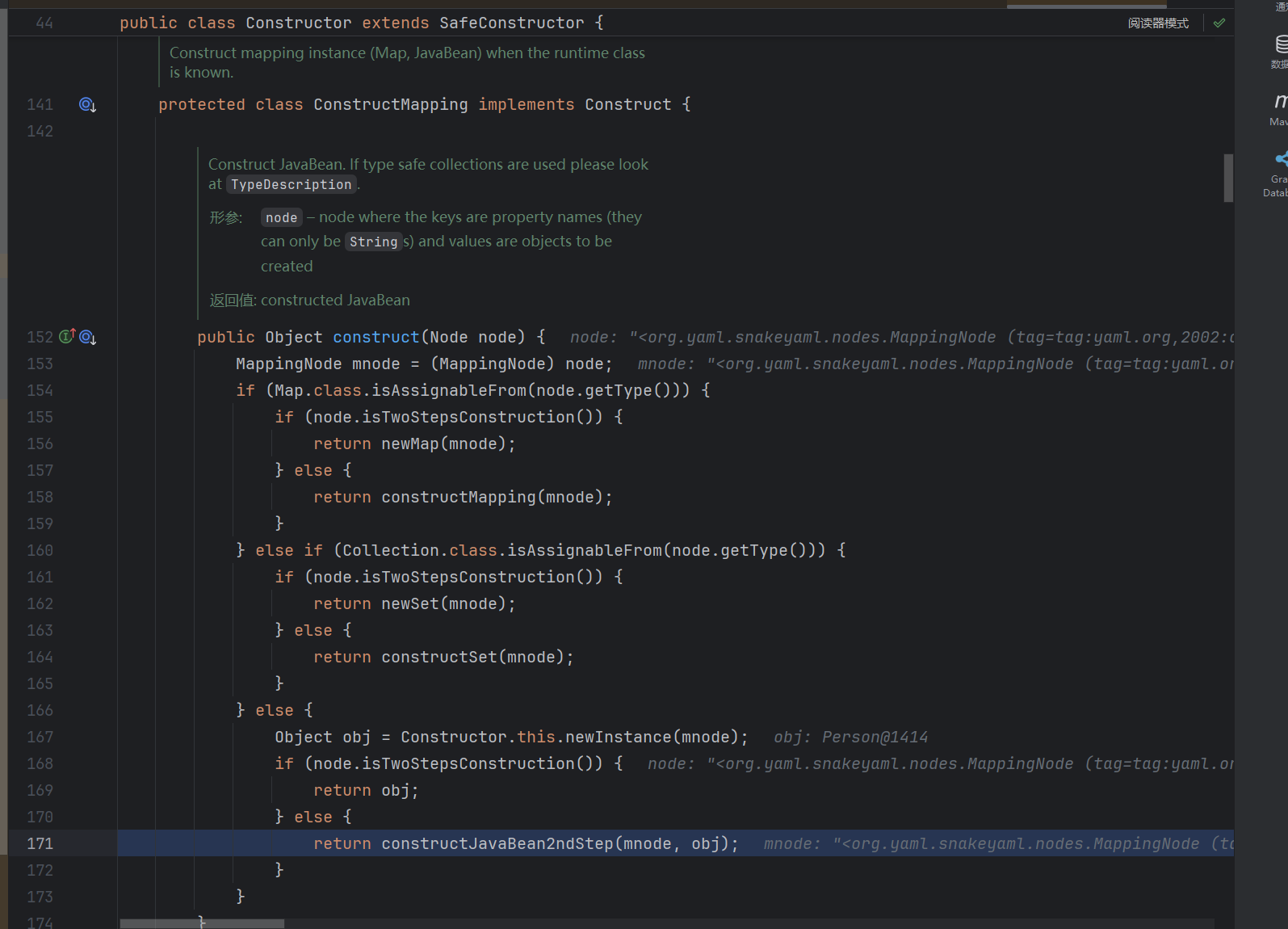Image resolution: width=1288 pixels, height=929 pixels.
Task: Click constructJavaBean2ndStep call on highlighted line
Action: click(x=497, y=844)
